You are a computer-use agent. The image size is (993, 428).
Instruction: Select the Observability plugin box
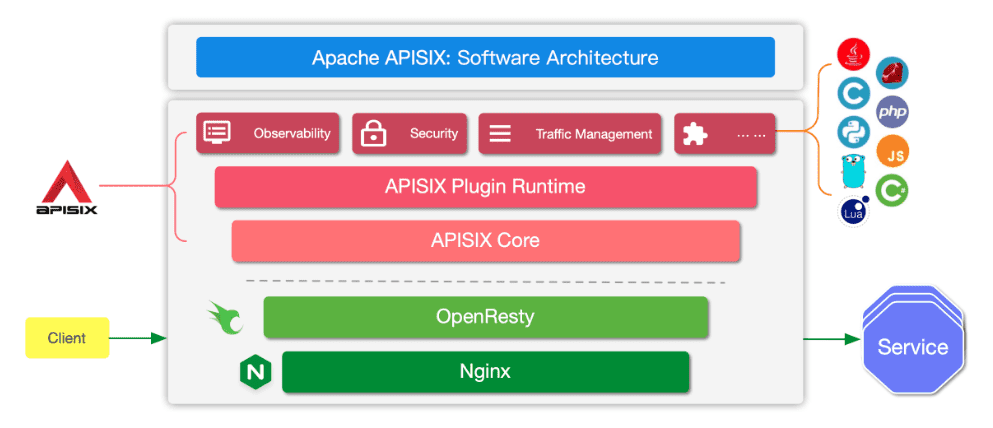267,133
